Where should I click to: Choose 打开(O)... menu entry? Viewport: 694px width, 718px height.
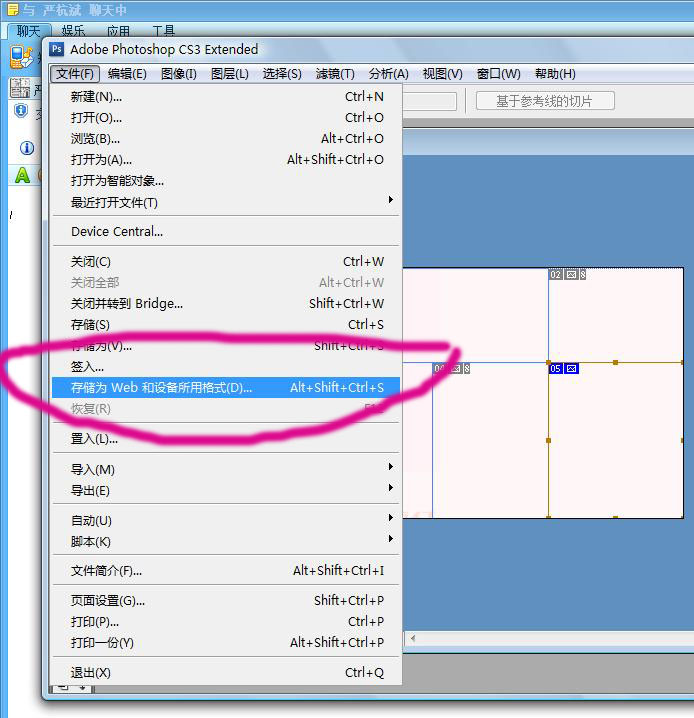(226, 118)
